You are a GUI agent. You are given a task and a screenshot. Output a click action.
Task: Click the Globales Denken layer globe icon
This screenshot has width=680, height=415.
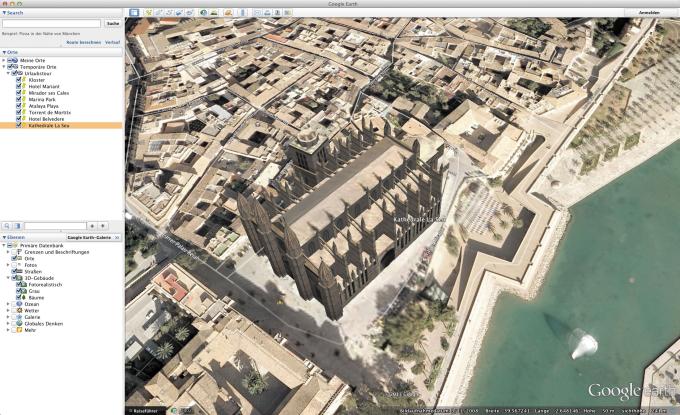20,324
